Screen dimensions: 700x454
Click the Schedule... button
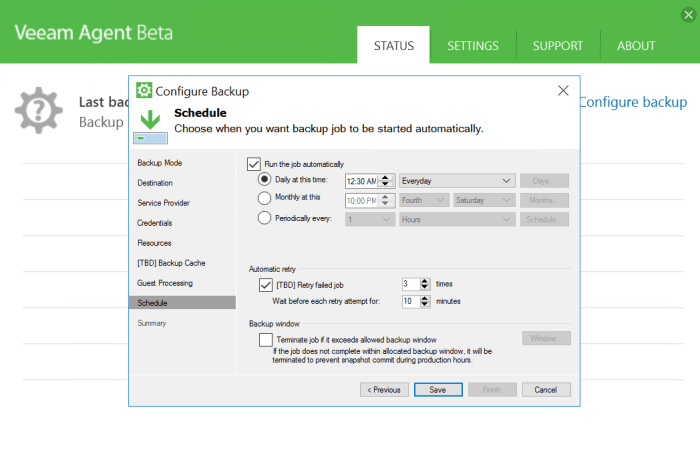click(x=544, y=219)
